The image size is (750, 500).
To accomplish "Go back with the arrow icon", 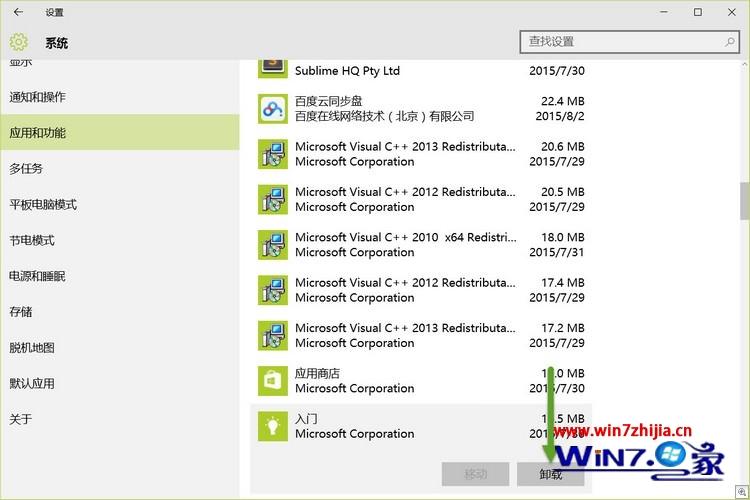I will 18,12.
